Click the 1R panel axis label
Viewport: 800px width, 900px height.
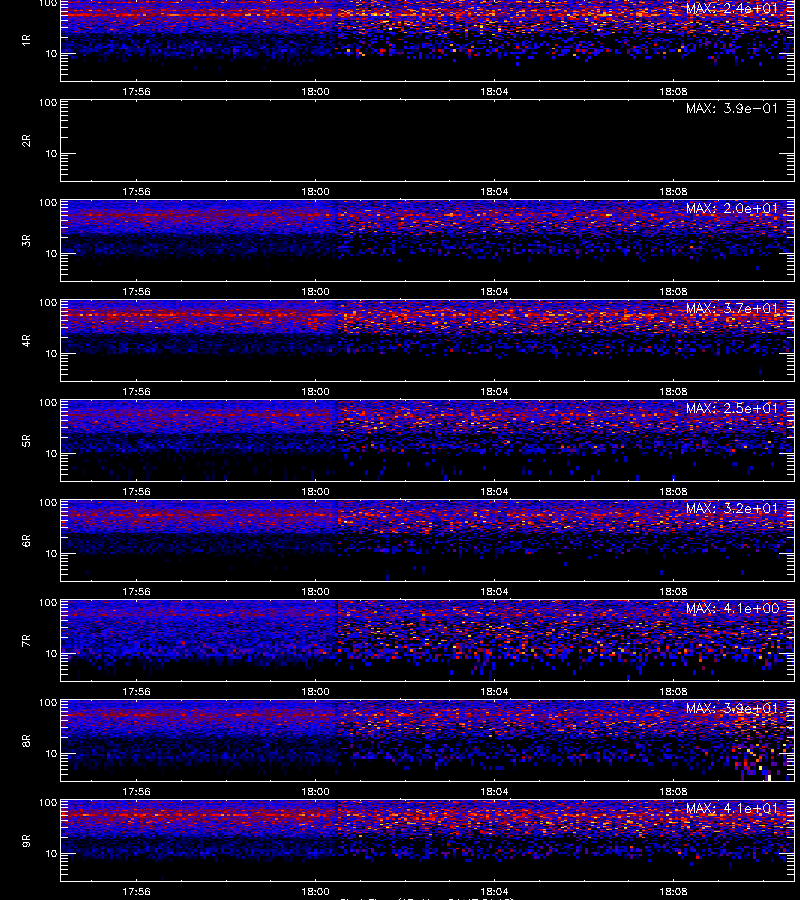click(x=26, y=40)
